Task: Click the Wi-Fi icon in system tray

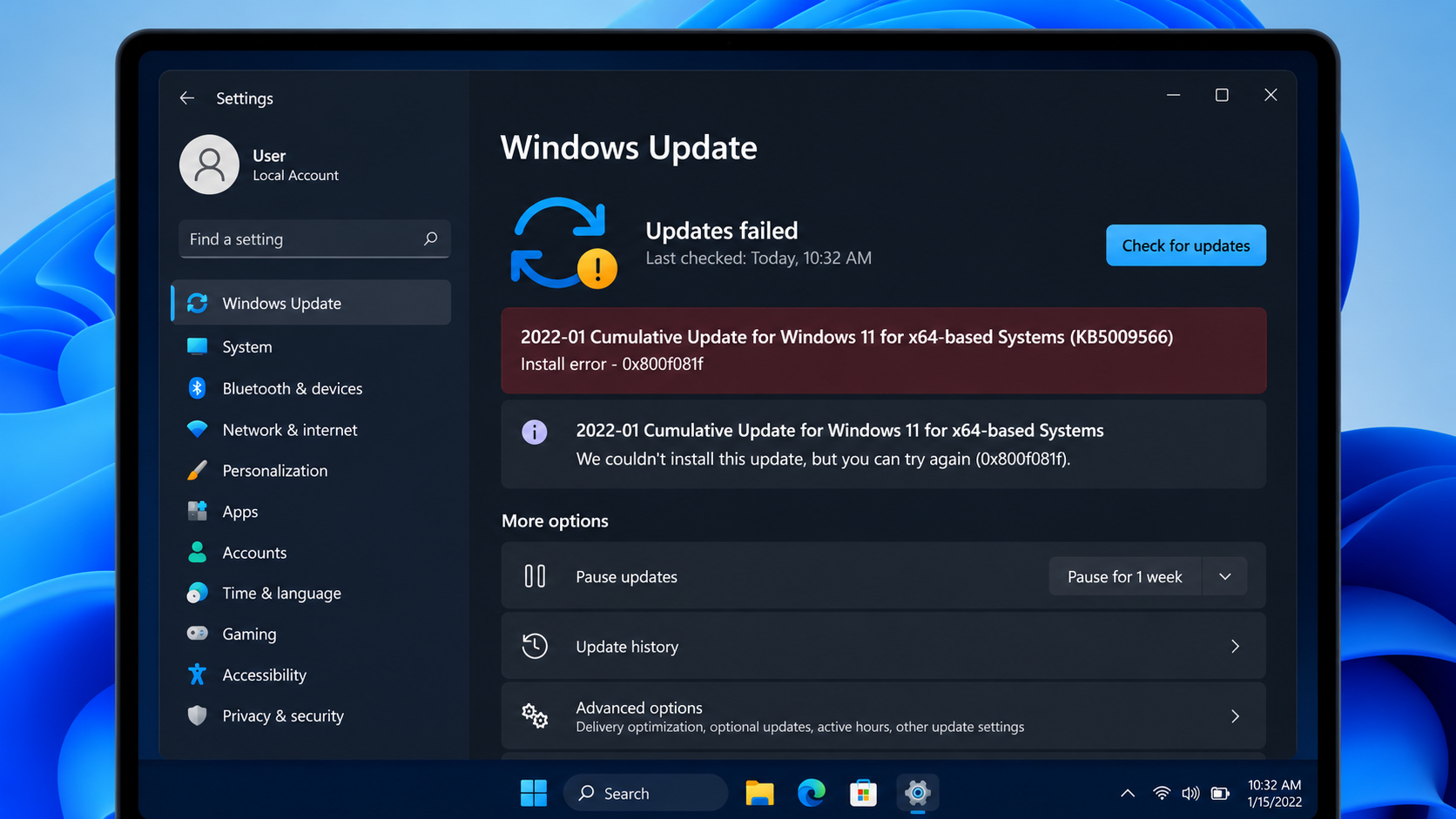Action: (1162, 793)
